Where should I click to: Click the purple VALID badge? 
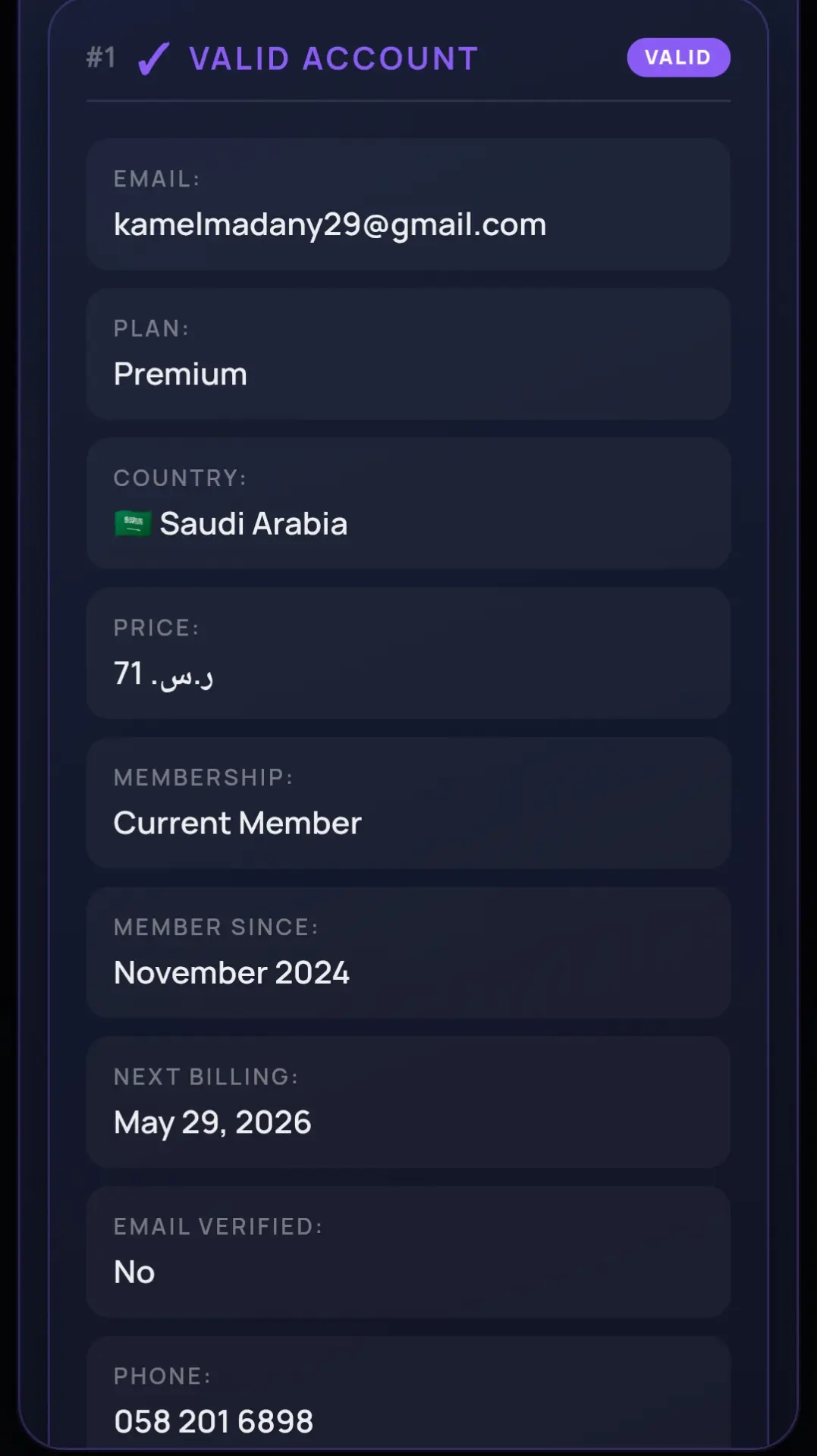click(x=678, y=58)
